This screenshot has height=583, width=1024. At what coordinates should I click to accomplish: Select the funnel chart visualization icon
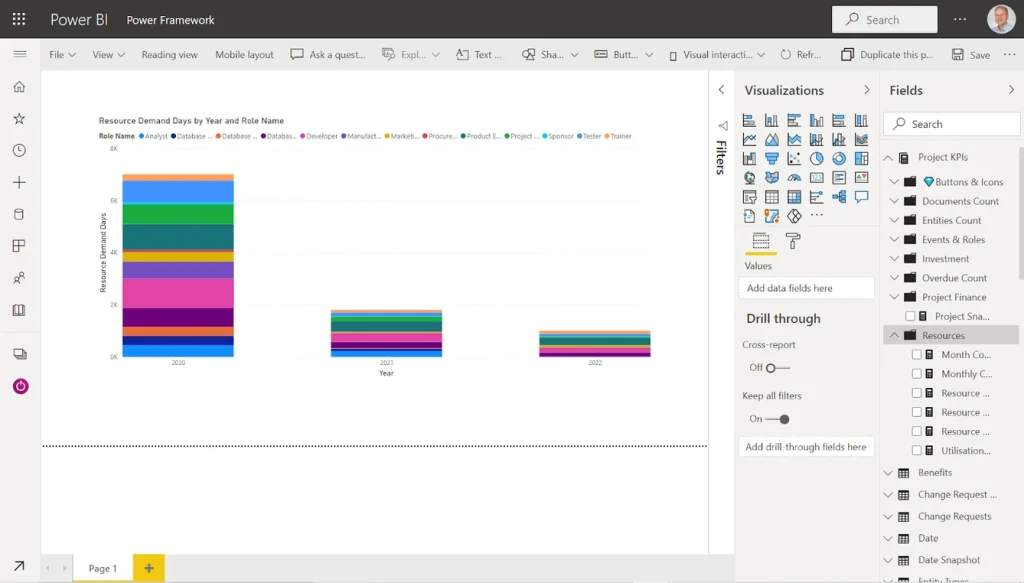click(771, 159)
